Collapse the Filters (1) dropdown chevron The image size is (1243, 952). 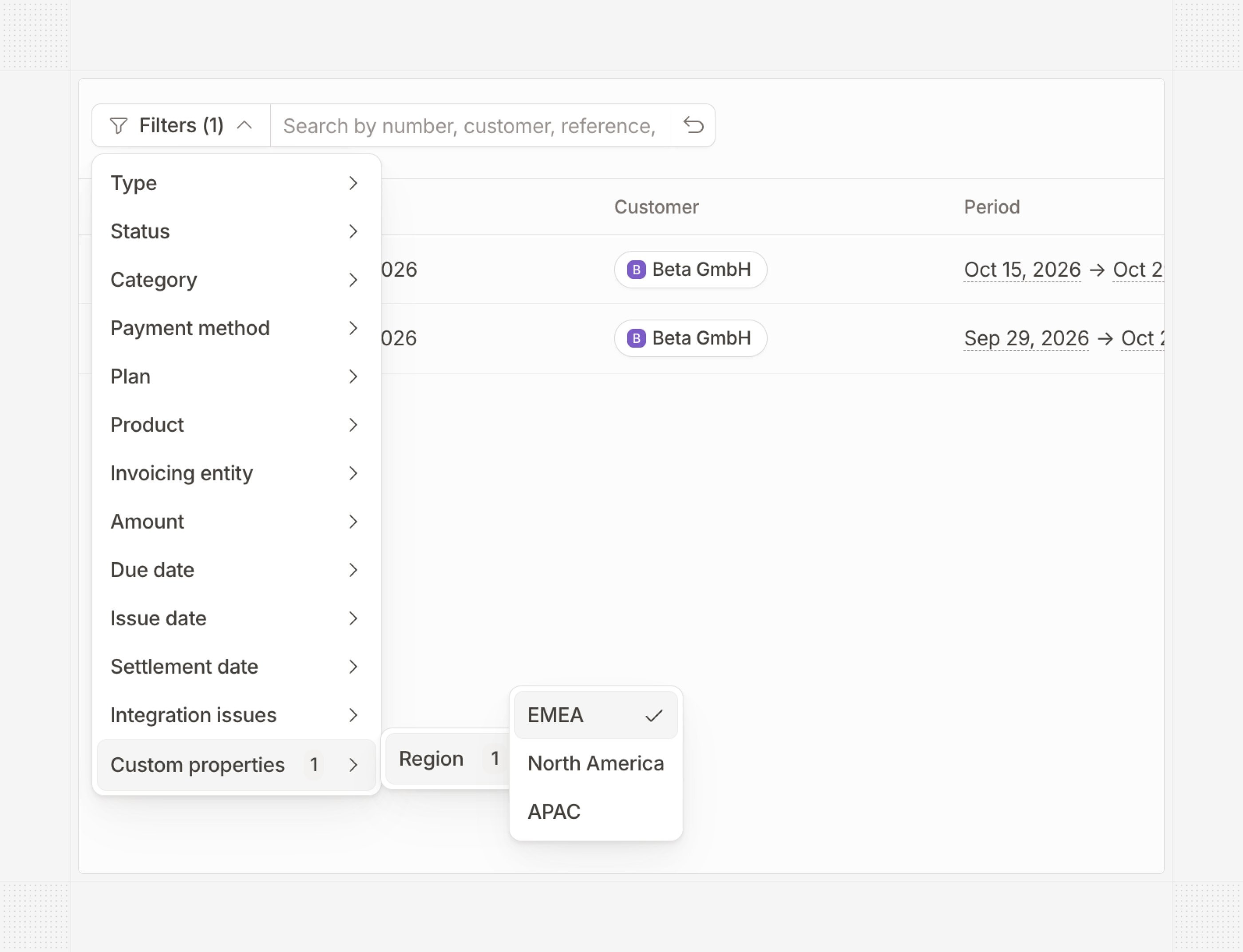click(244, 125)
